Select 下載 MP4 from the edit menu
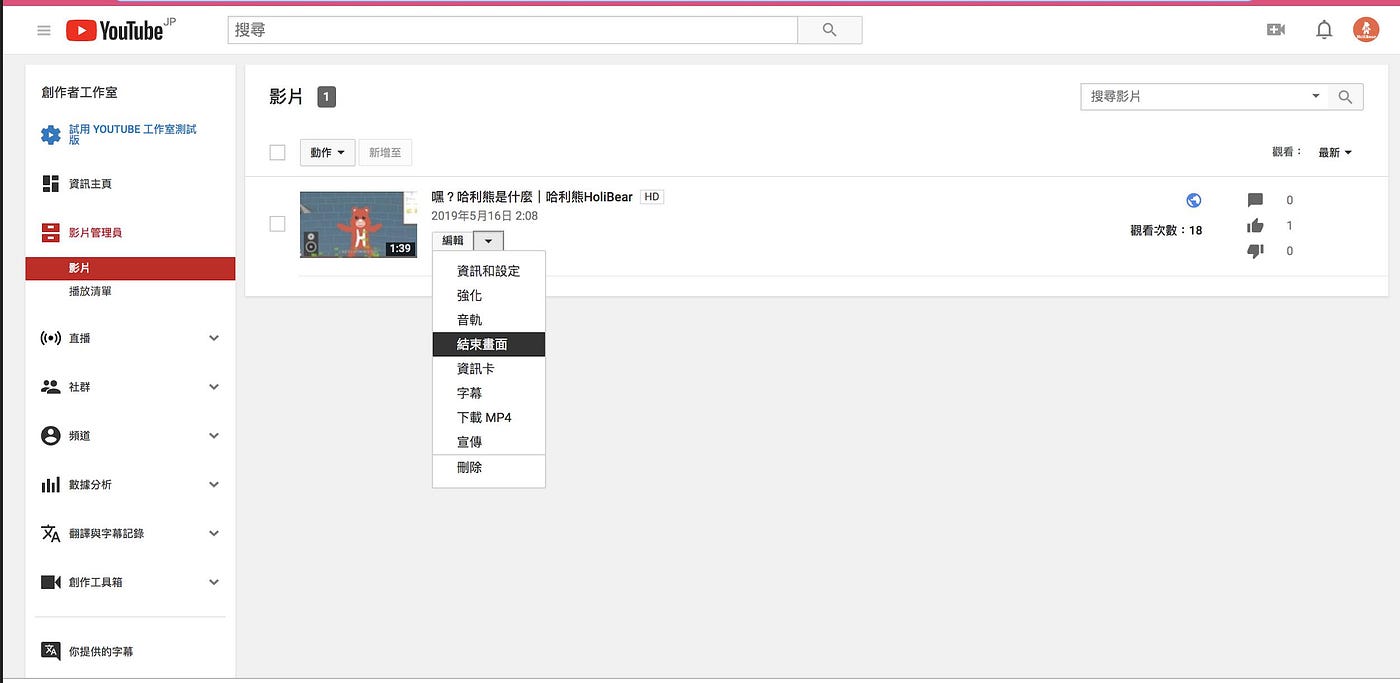Image resolution: width=1400 pixels, height=683 pixels. click(489, 417)
